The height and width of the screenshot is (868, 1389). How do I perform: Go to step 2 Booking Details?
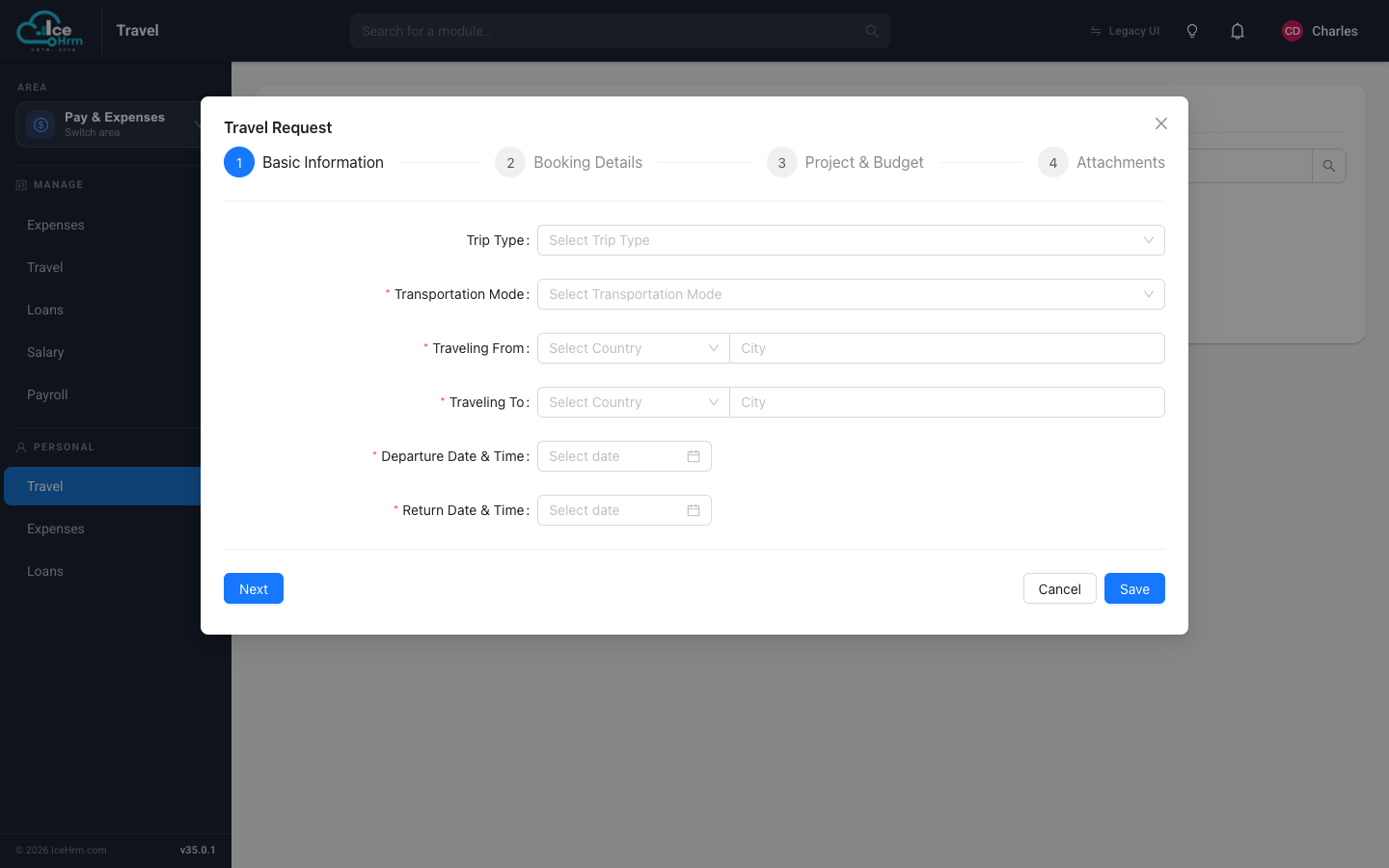[x=568, y=162]
